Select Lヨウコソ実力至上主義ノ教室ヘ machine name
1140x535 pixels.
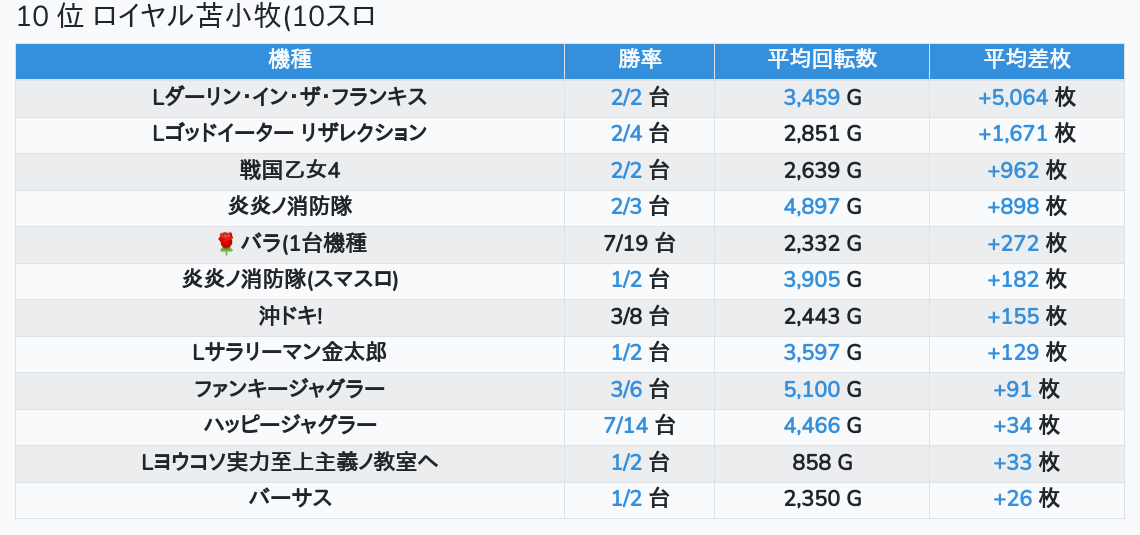(x=290, y=462)
